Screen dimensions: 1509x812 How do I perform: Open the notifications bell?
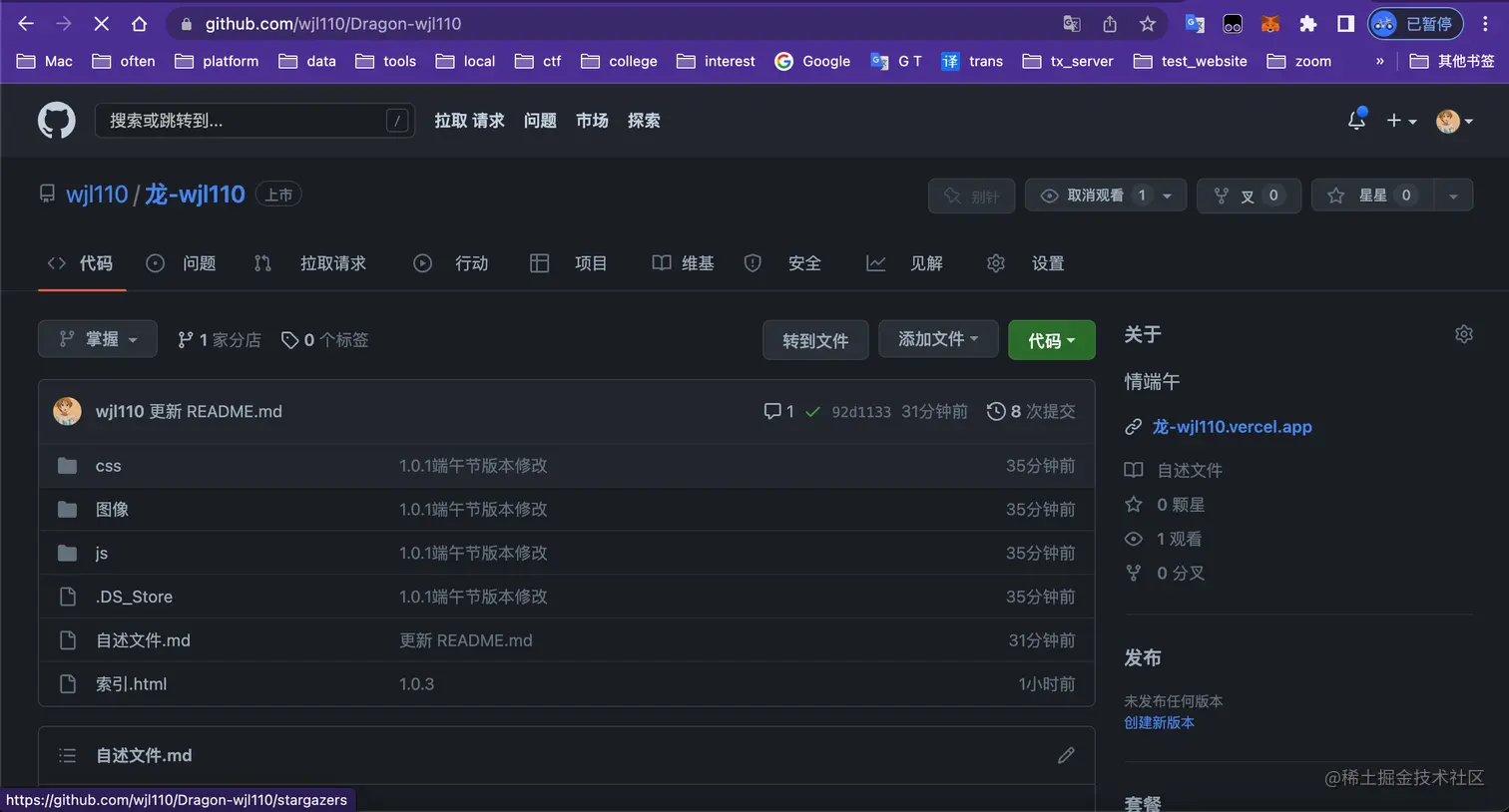click(x=1356, y=120)
